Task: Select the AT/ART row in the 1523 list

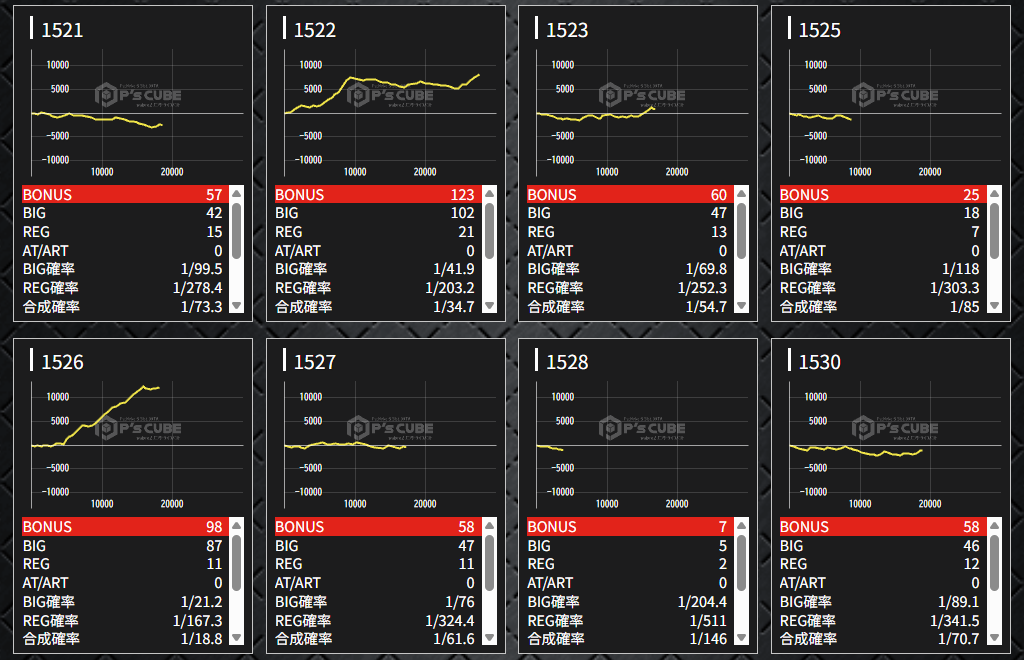Action: pos(627,251)
